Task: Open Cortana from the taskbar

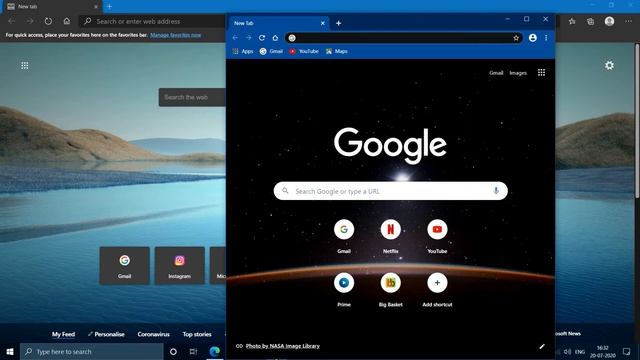Action: (x=173, y=352)
